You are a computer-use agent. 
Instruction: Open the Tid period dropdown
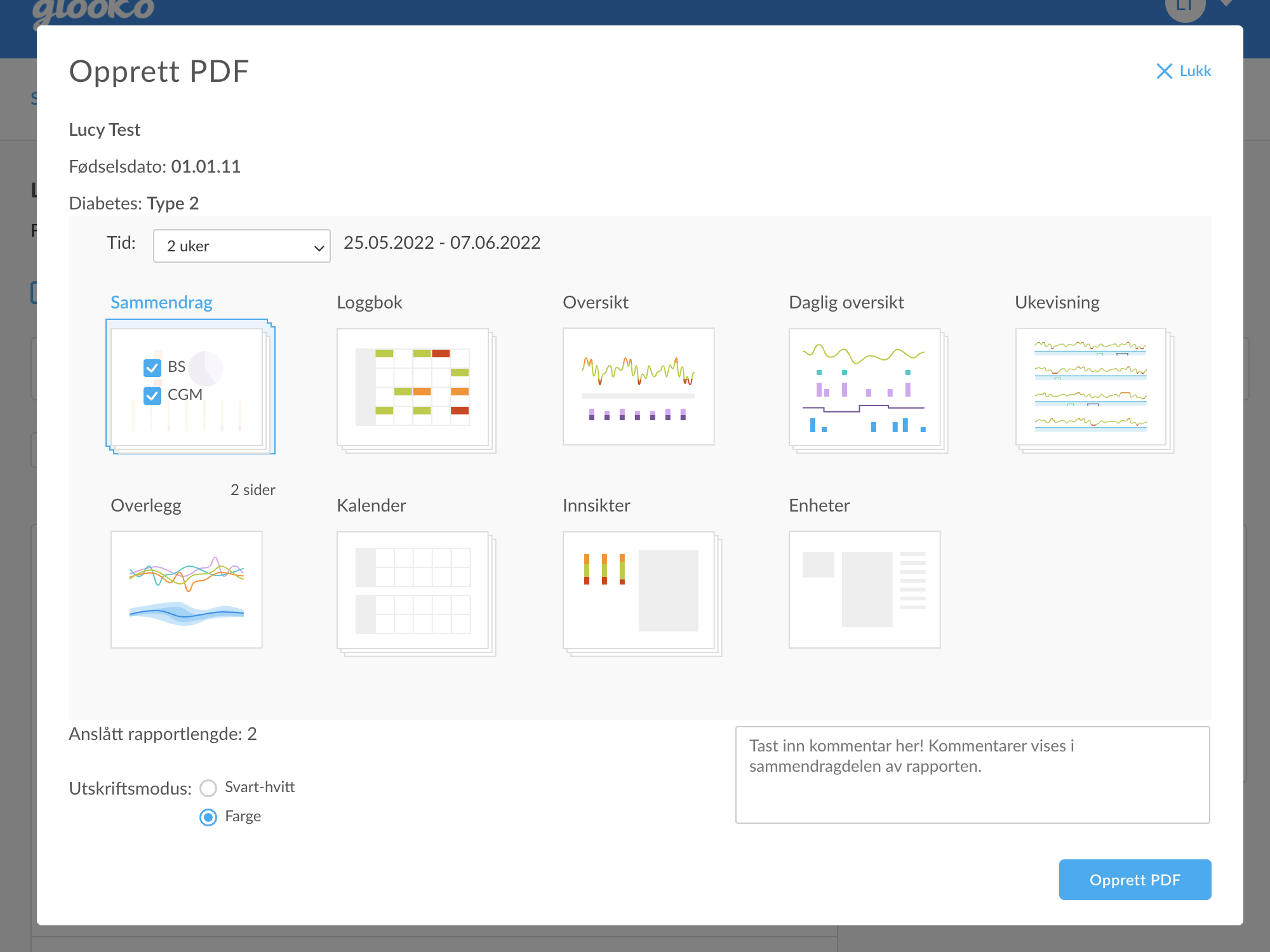pos(242,246)
